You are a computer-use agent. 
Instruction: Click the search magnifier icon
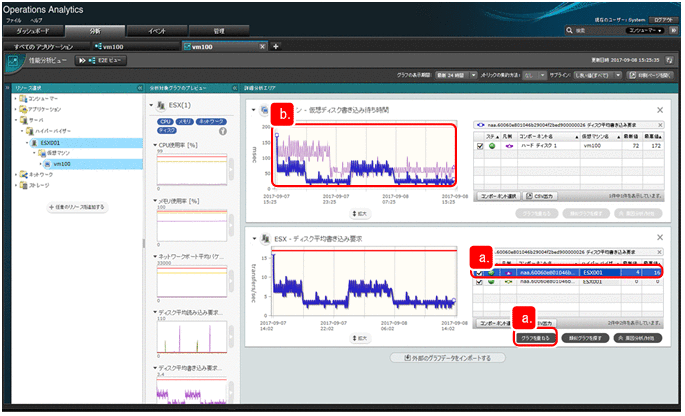click(567, 31)
